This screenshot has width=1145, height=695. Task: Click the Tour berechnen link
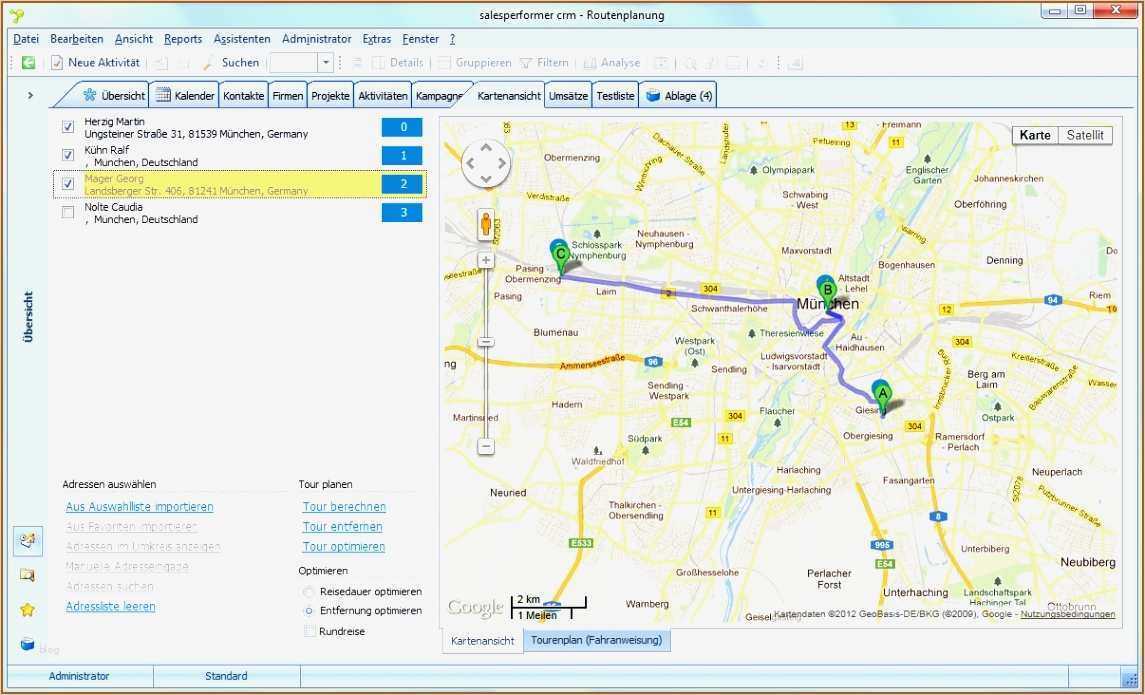point(344,507)
